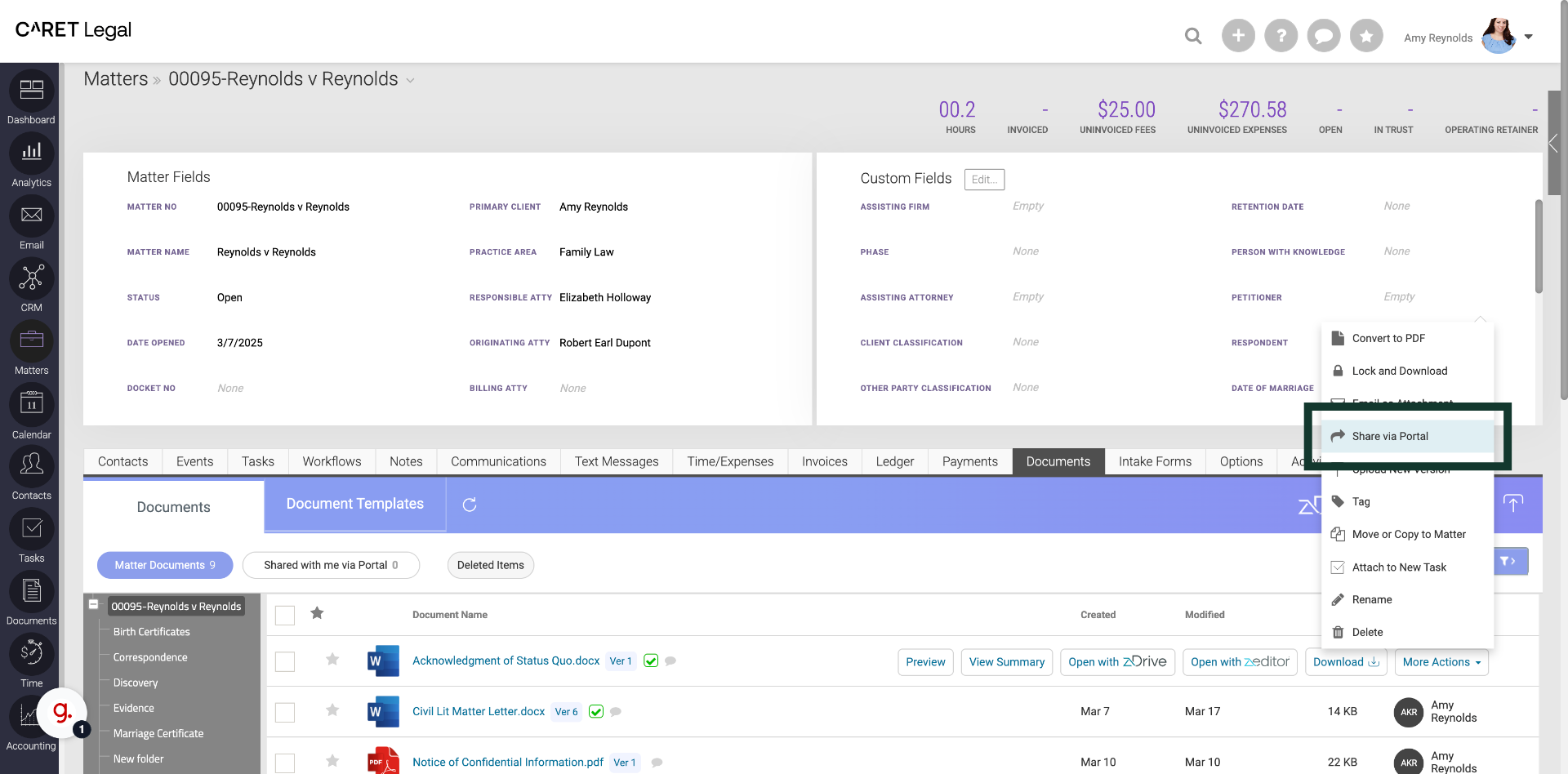Open comments on Civil Lit Matter Letter.docx
The image size is (1568, 774).
[616, 712]
